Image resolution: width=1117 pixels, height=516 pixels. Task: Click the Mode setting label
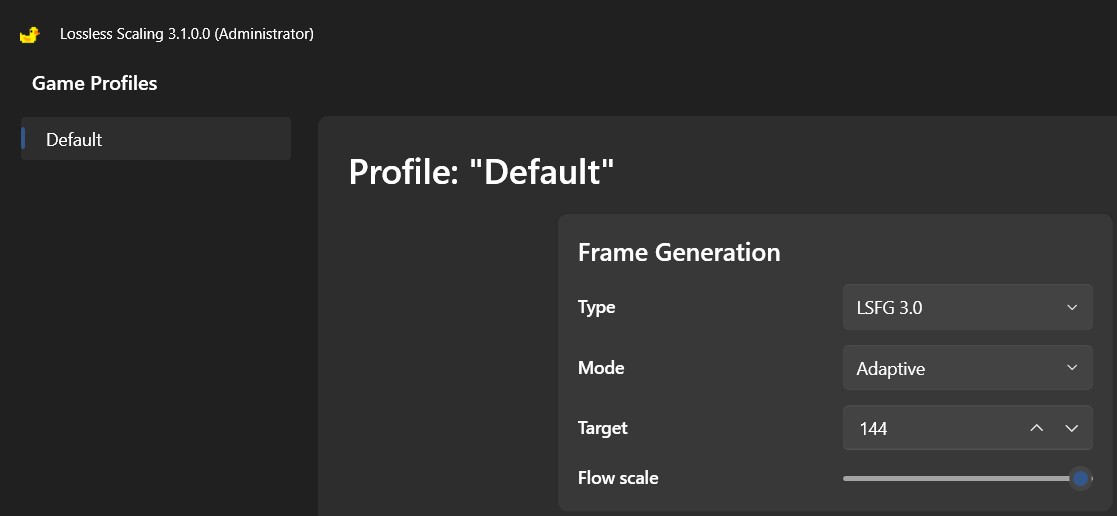pos(601,368)
